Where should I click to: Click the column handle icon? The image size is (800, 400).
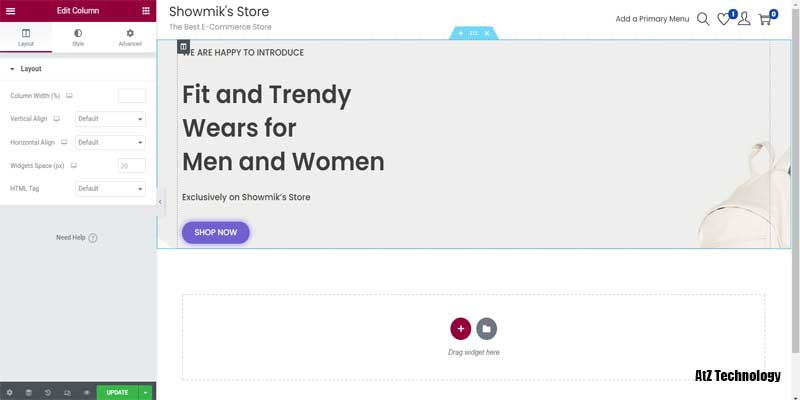(x=183, y=46)
